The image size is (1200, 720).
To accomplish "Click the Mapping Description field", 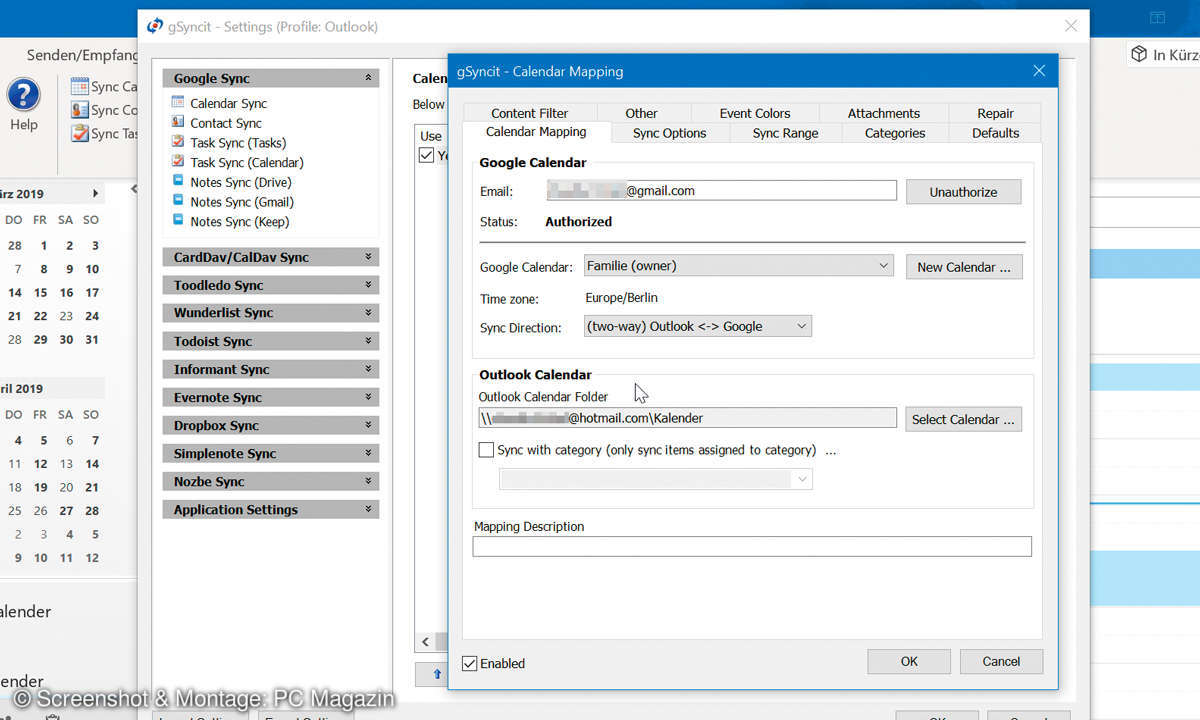I will [x=752, y=546].
